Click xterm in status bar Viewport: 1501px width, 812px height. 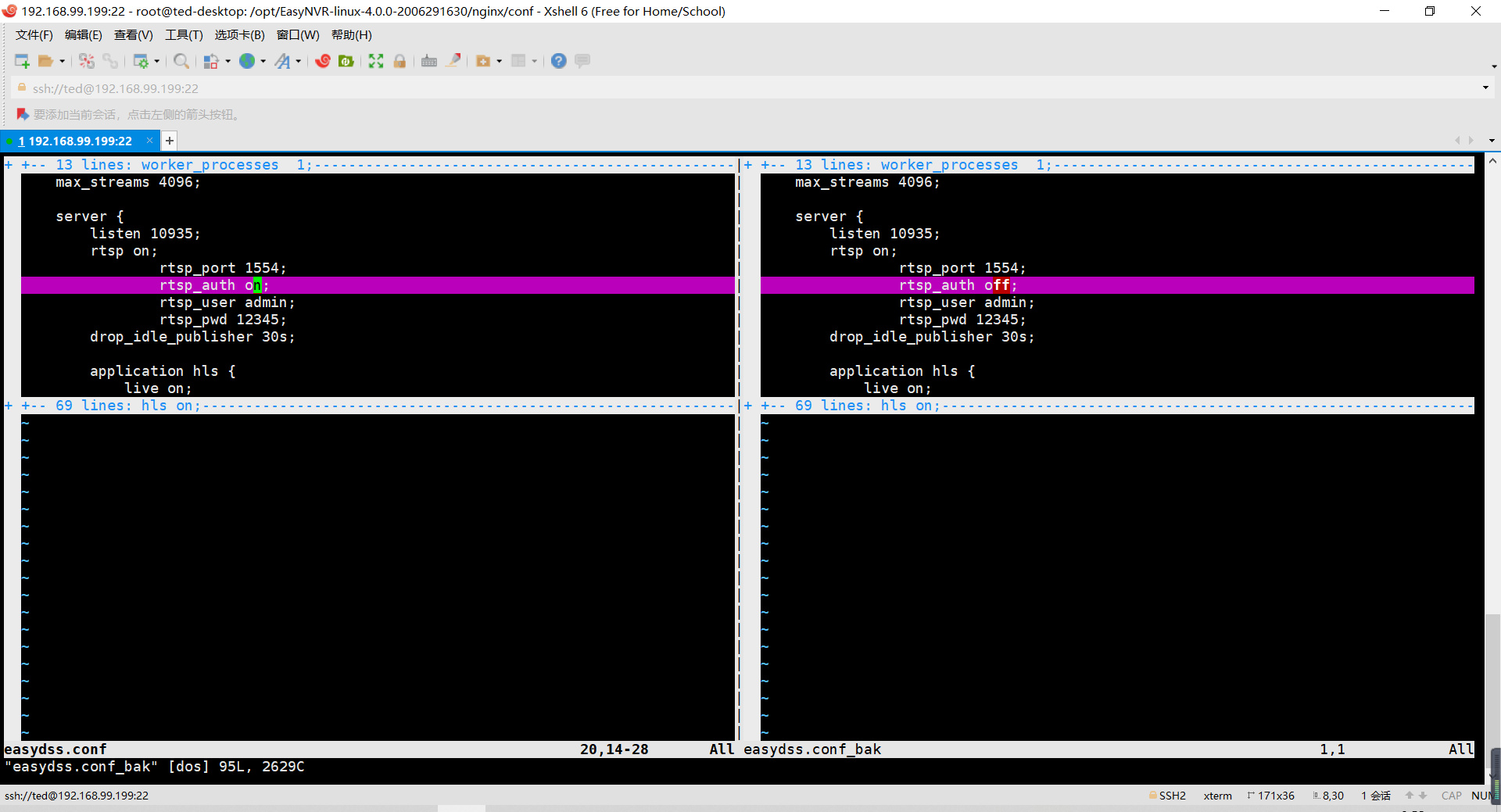coord(1217,796)
